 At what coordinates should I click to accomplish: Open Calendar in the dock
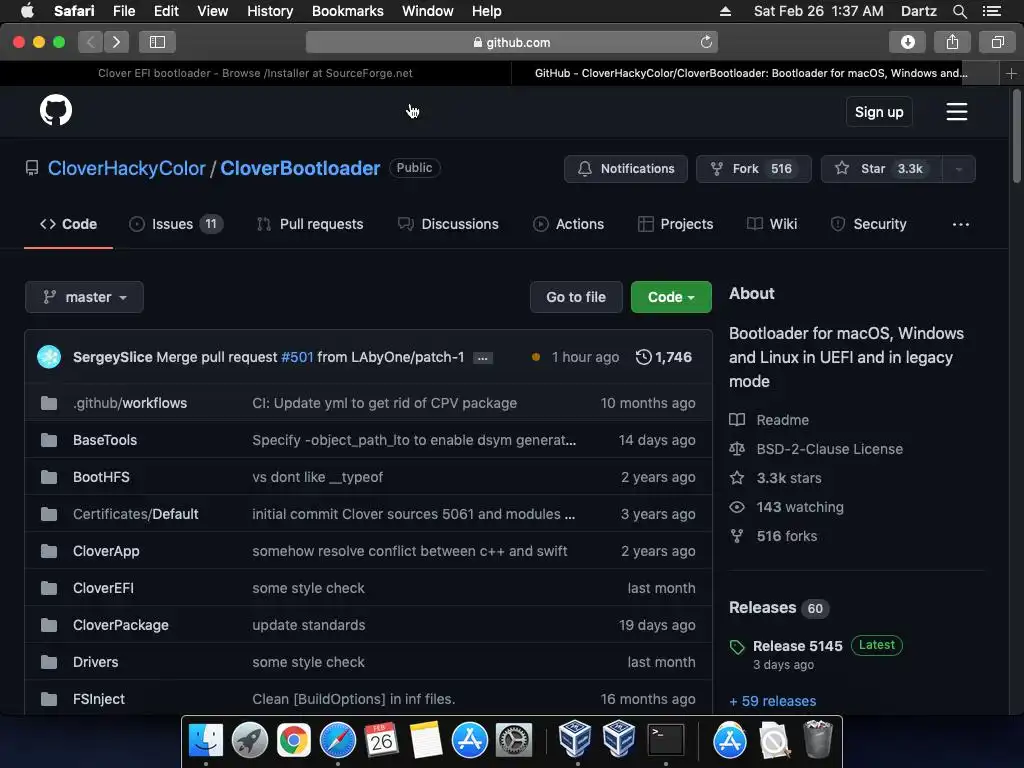point(381,741)
